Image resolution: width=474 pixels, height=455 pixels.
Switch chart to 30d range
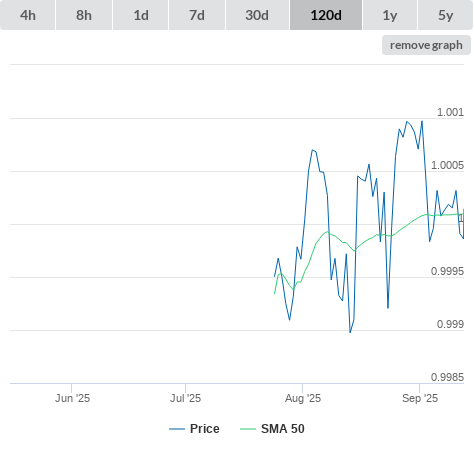tap(257, 15)
